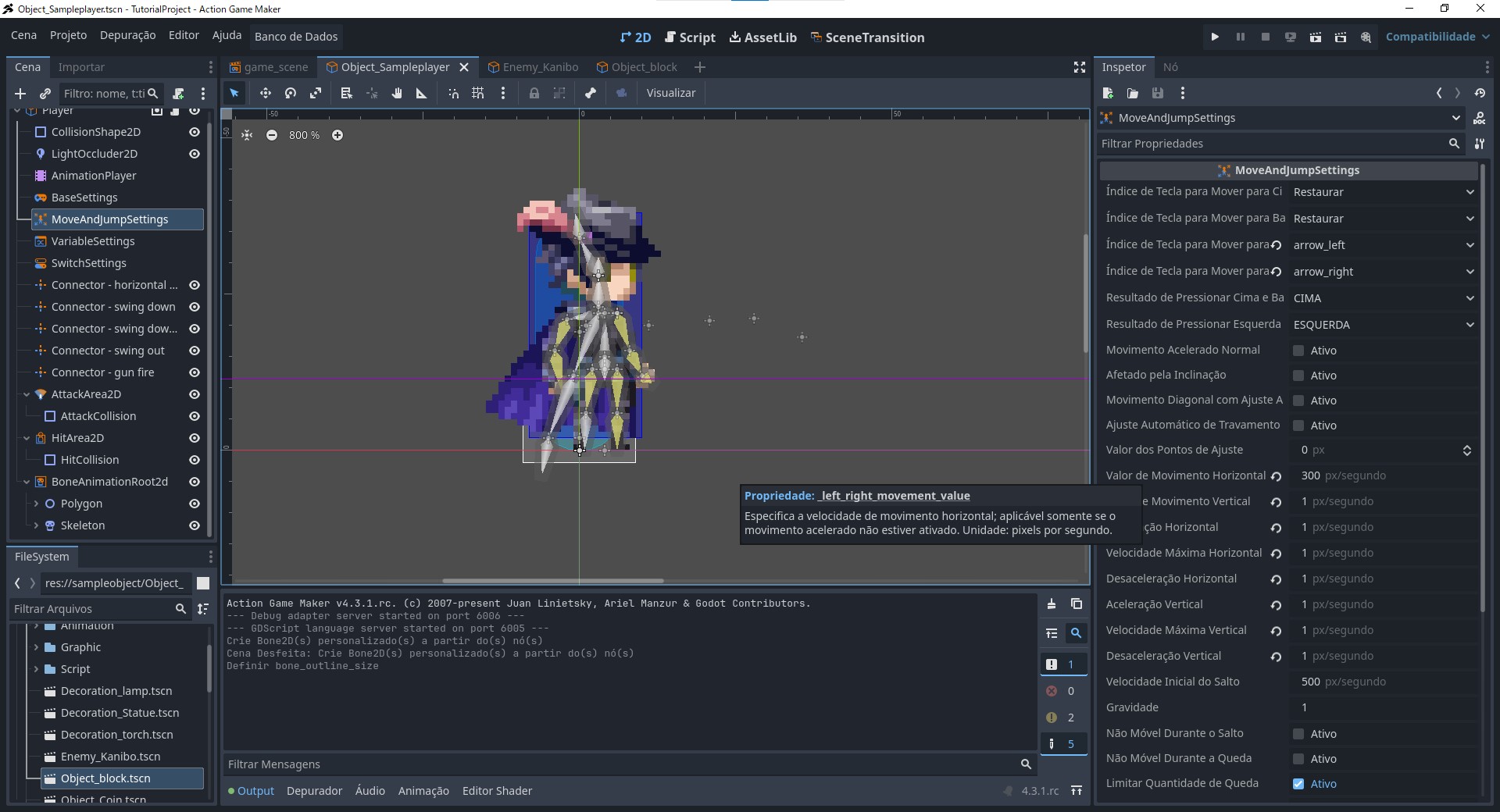Enable the Ruler mode tool
This screenshot has height=812, width=1500.
tap(420, 93)
